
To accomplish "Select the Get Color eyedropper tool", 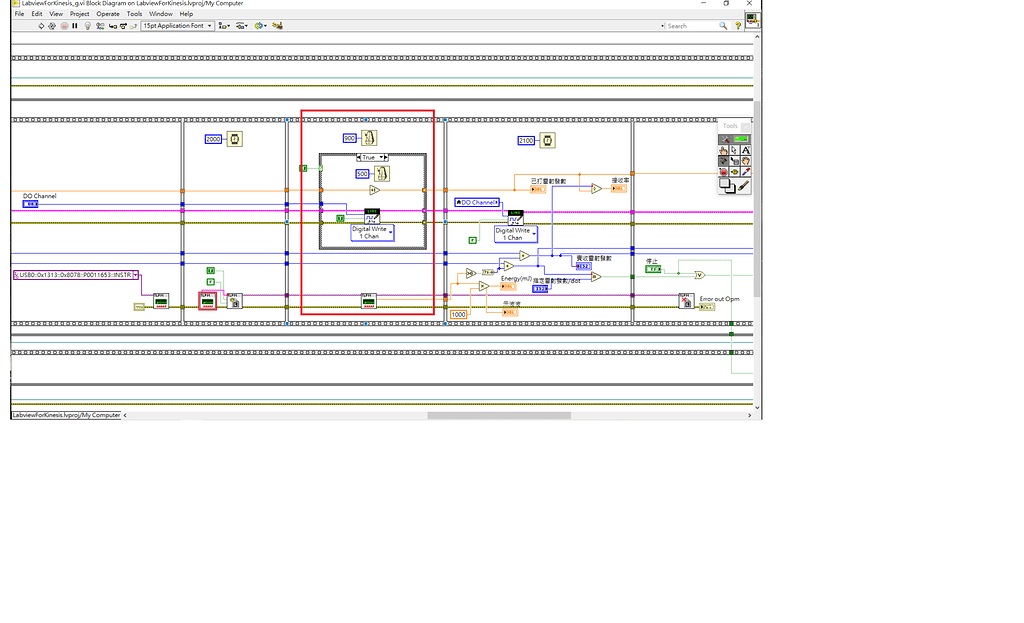I will point(744,171).
